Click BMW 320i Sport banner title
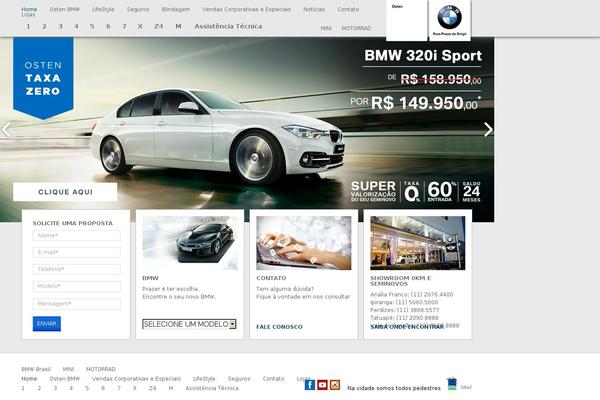 click(x=423, y=56)
